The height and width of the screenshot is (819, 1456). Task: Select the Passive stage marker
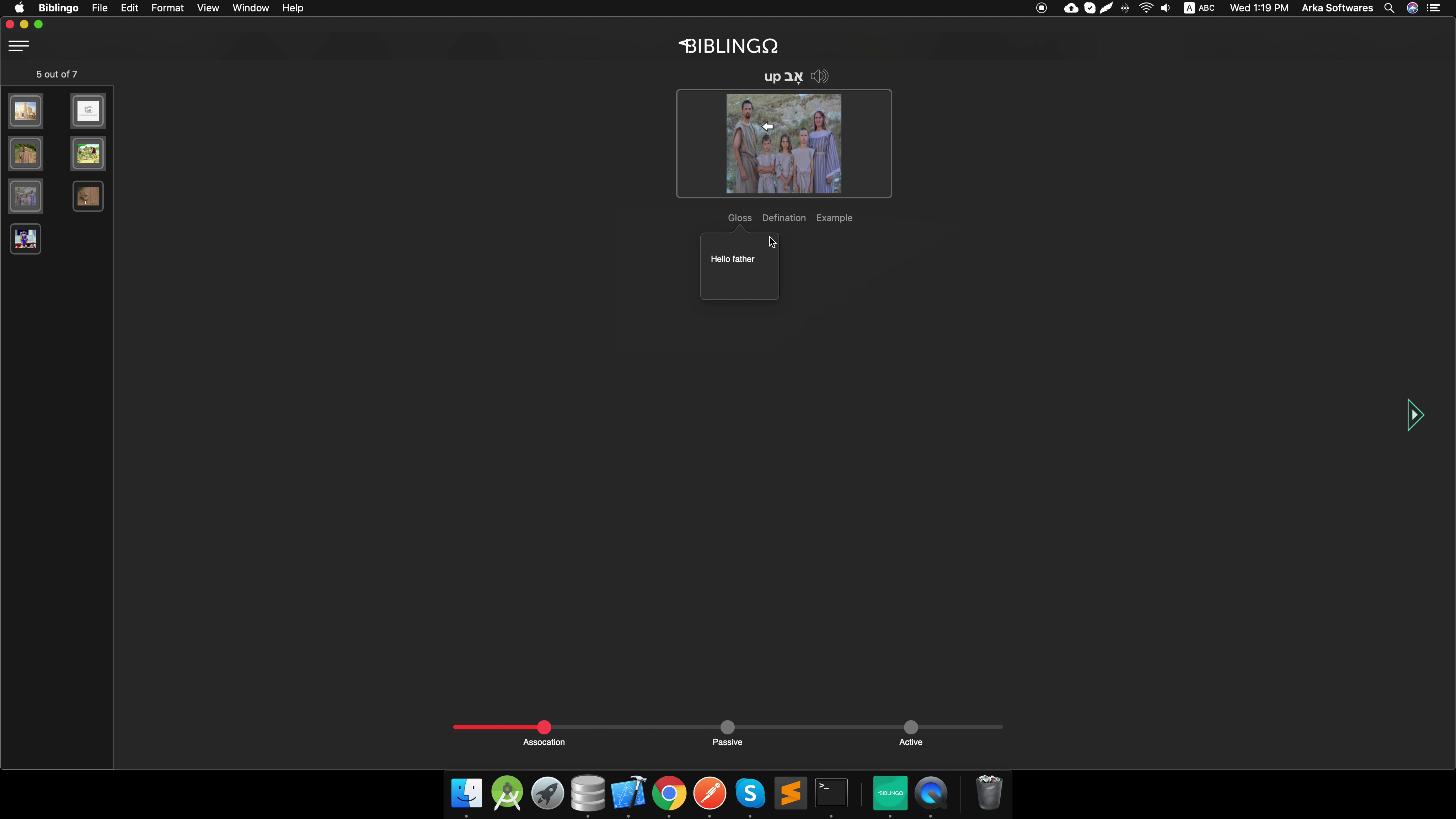point(727,727)
